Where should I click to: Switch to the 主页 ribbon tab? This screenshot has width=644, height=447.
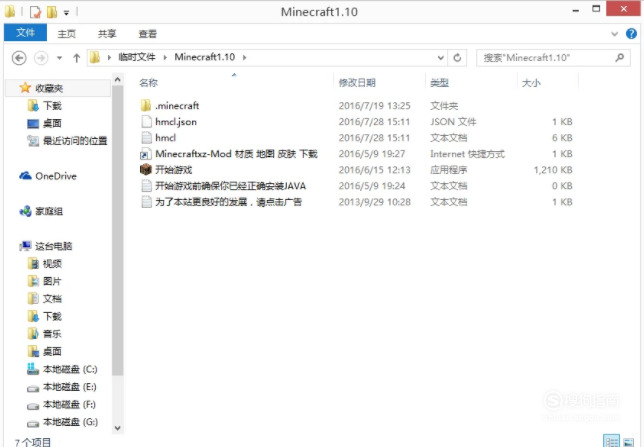[x=67, y=34]
